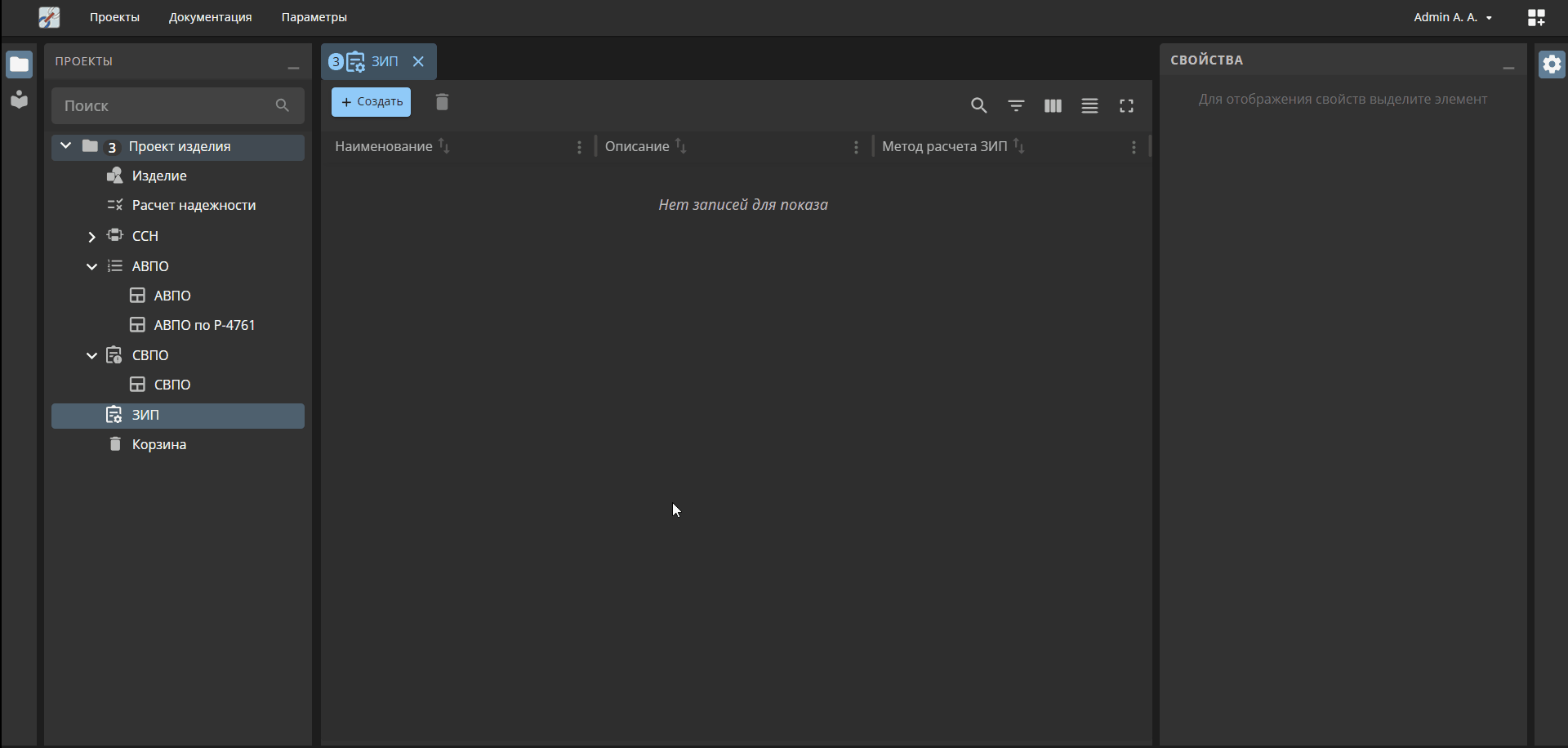Click the ЗИП tree item icon
This screenshot has width=1568, height=748.
pos(114,415)
